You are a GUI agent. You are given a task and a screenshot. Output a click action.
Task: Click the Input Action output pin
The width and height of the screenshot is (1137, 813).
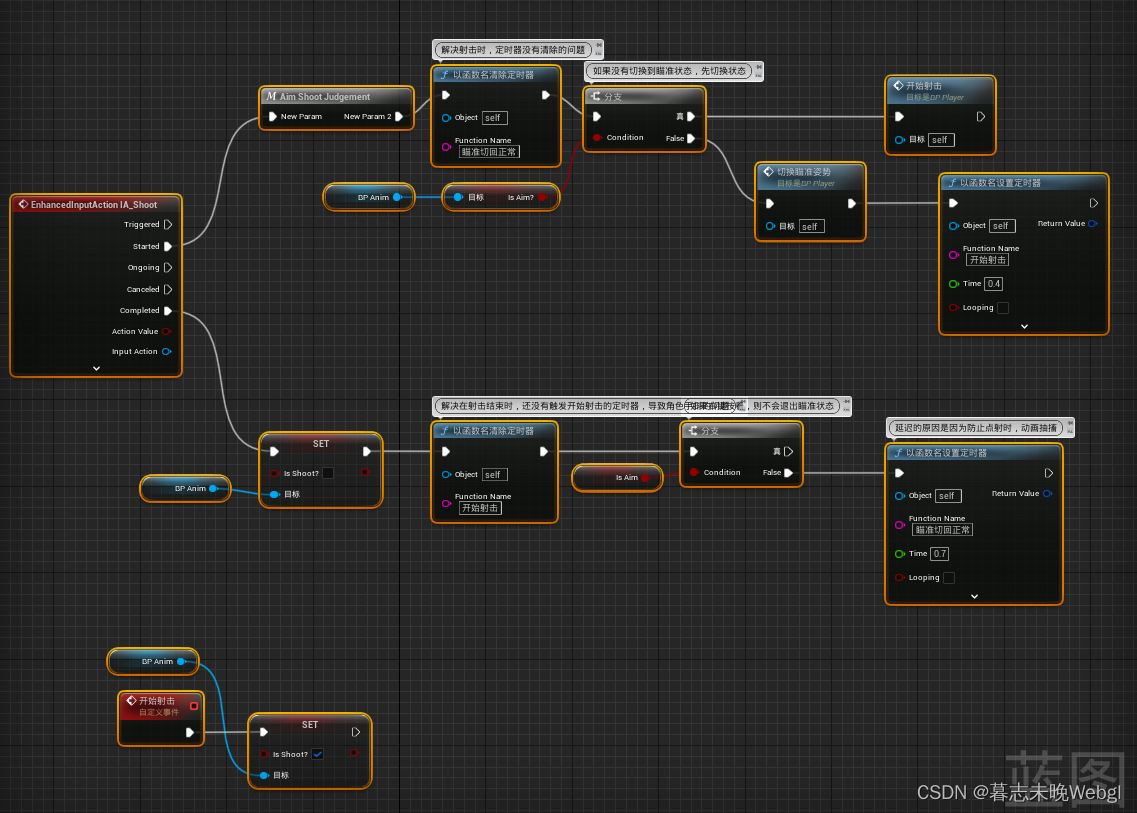(x=166, y=352)
